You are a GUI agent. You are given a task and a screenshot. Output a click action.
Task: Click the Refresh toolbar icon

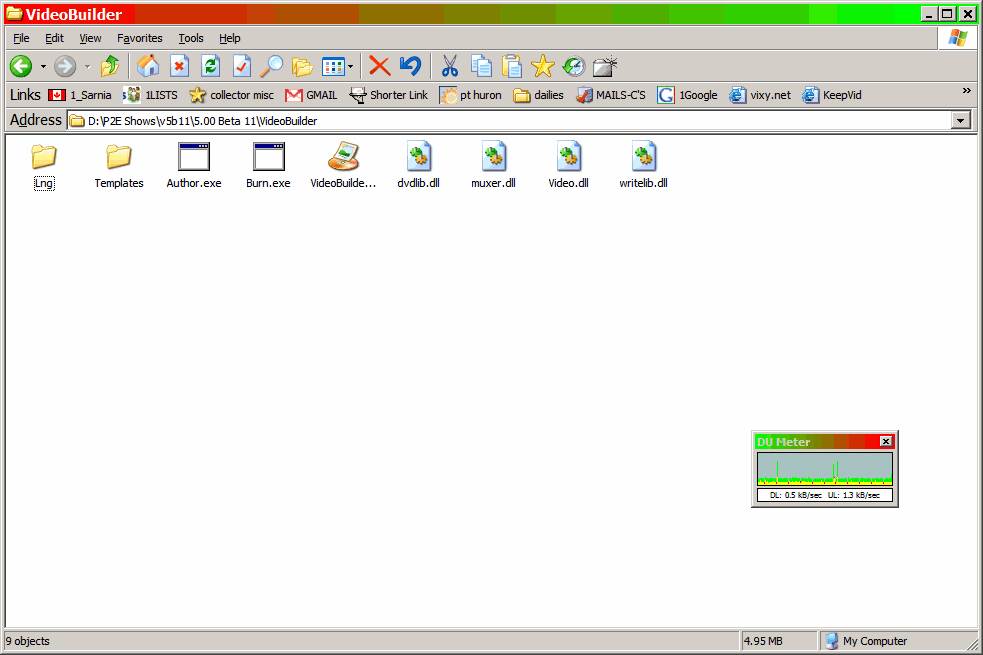210,66
